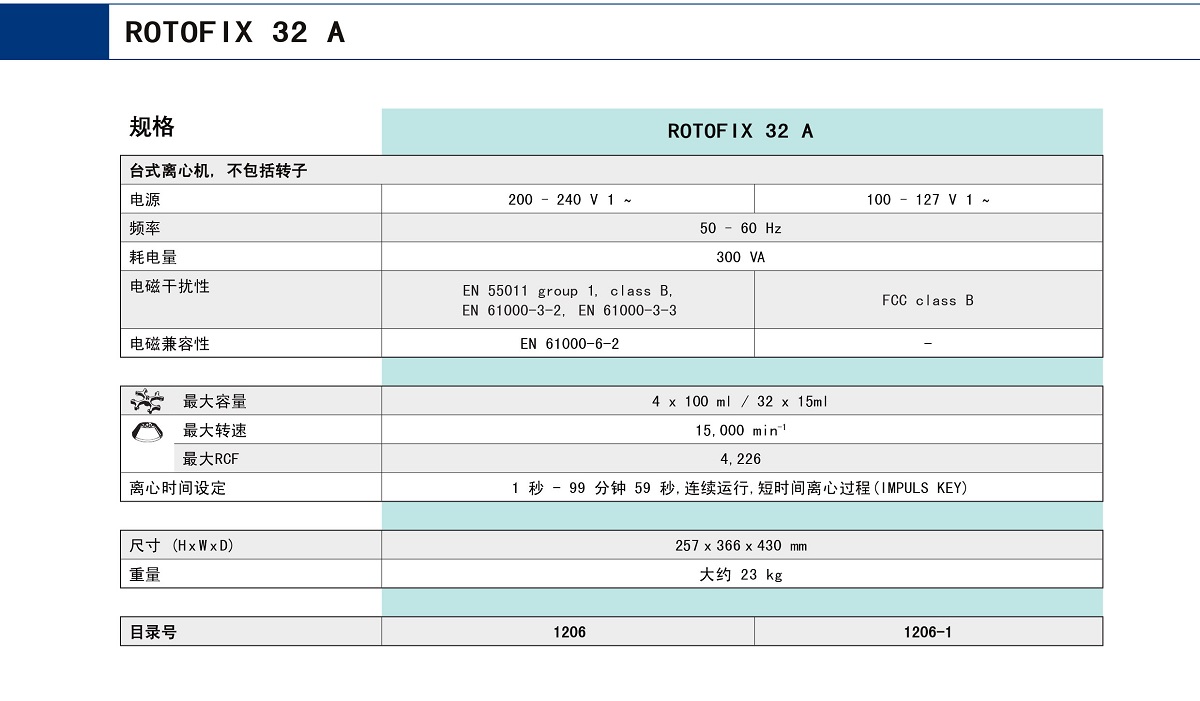This screenshot has width=1200, height=701.
Task: Click the row title 台式离心机, 不包括转子
Action: click(x=218, y=171)
